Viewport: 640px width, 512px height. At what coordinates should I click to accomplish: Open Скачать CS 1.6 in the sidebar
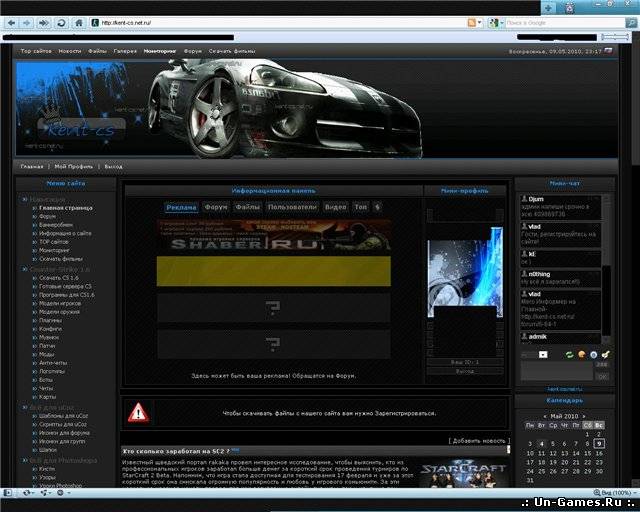(58, 276)
